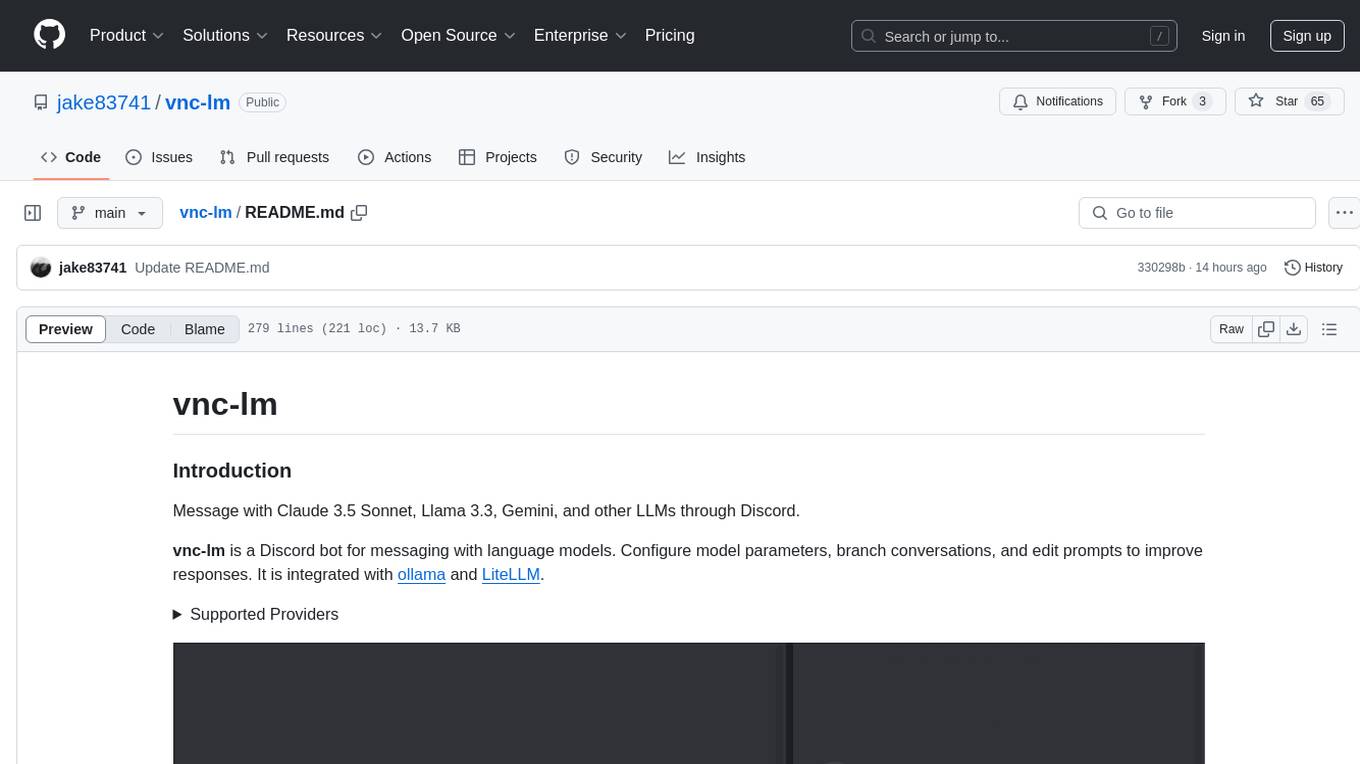Click the fork count 3
1360x764 pixels.
pyautogui.click(x=1203, y=101)
